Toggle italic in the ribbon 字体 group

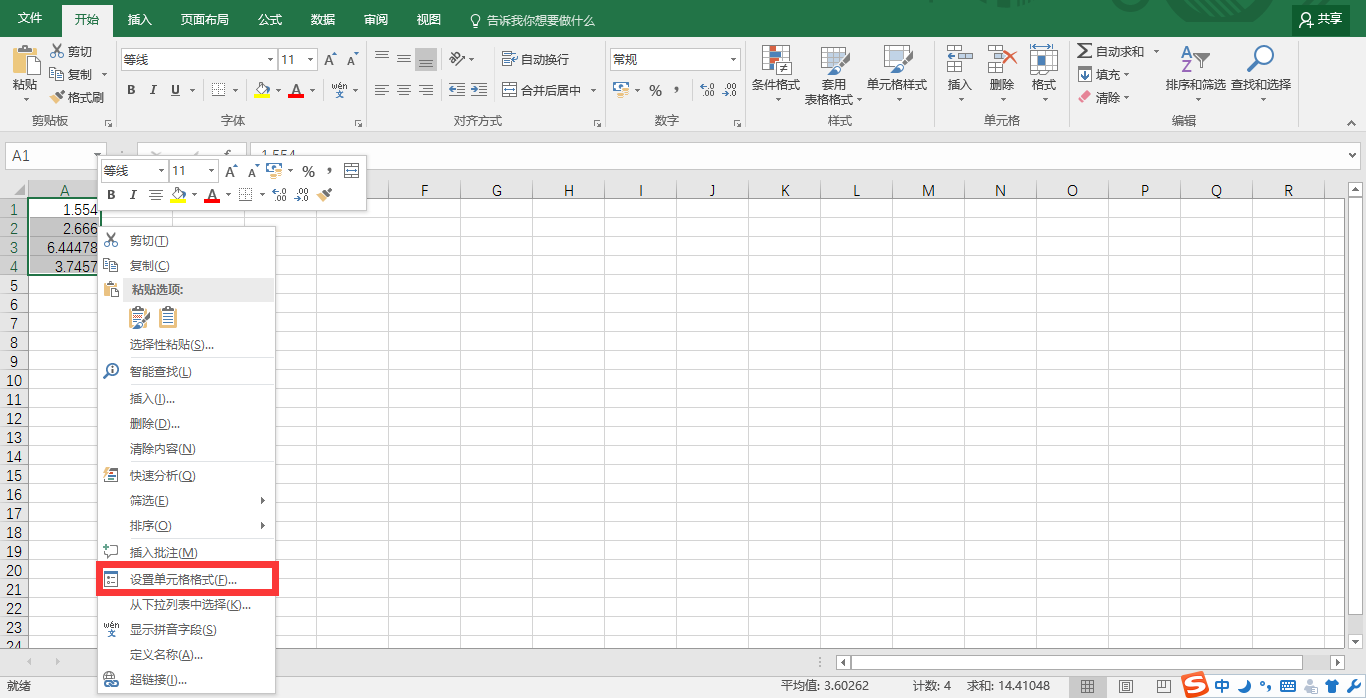pos(153,90)
